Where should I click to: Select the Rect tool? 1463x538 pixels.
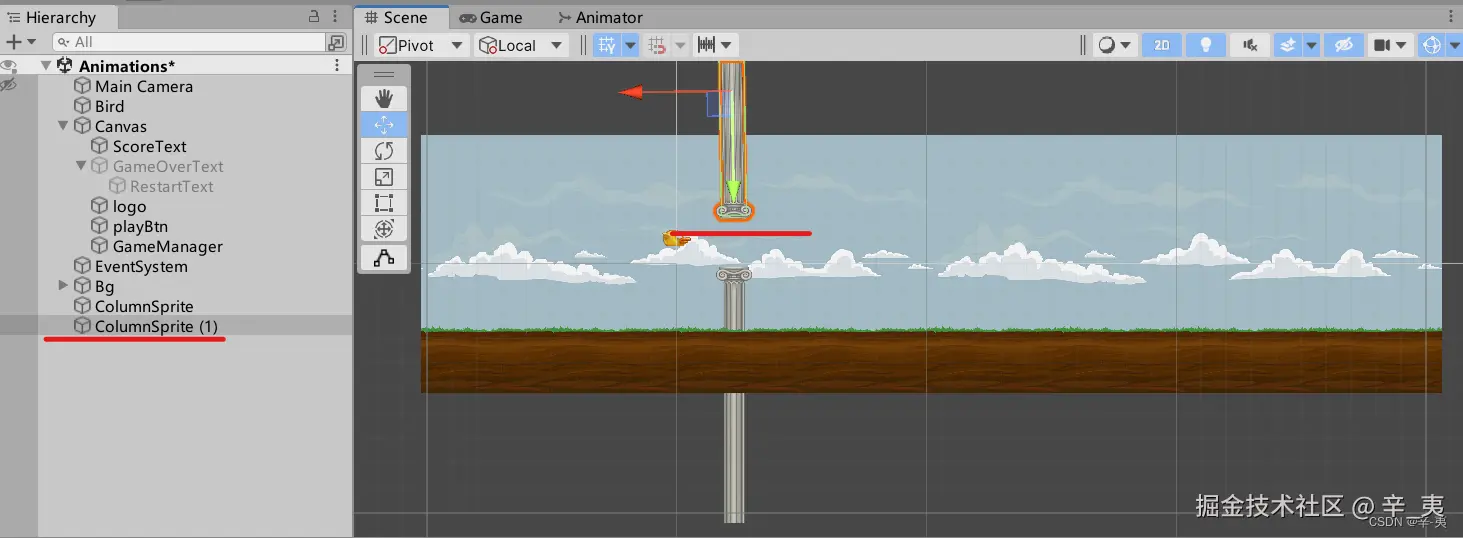pyautogui.click(x=384, y=203)
